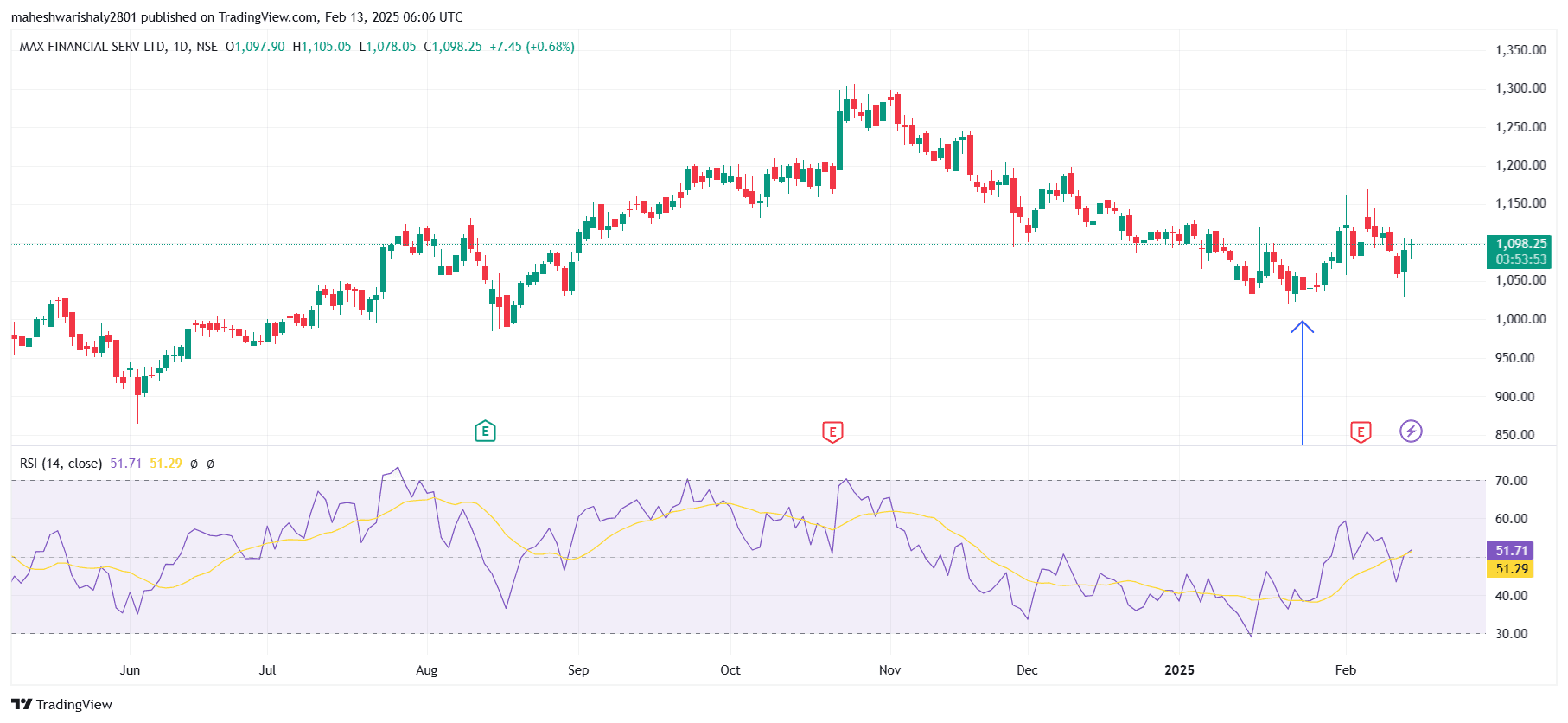The width and height of the screenshot is (1568, 723).
Task: Click the 900.00 price axis label
Action: (1515, 397)
